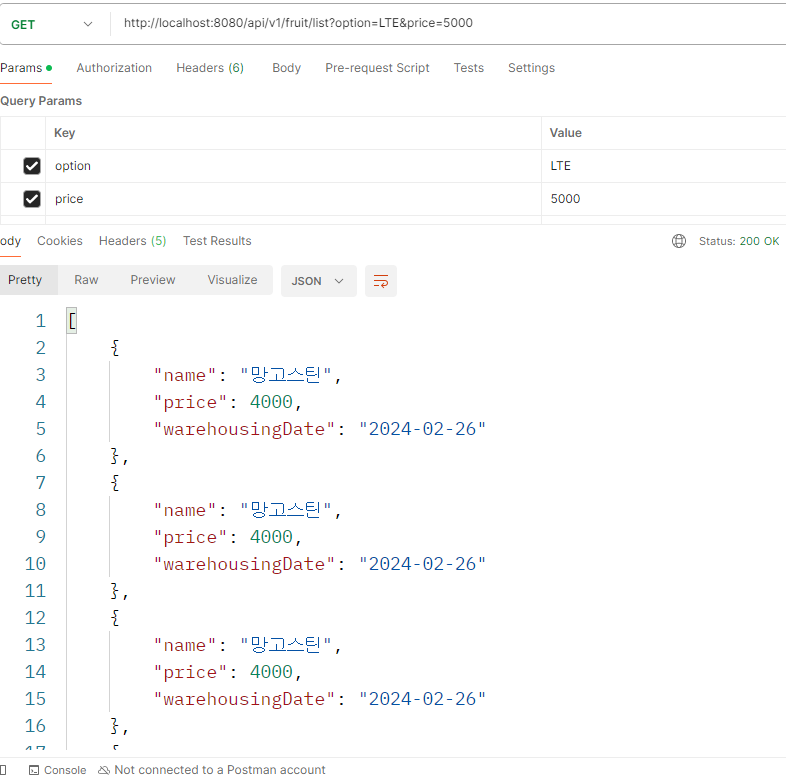Click the Query Params heading
786x775 pixels.
coord(41,101)
